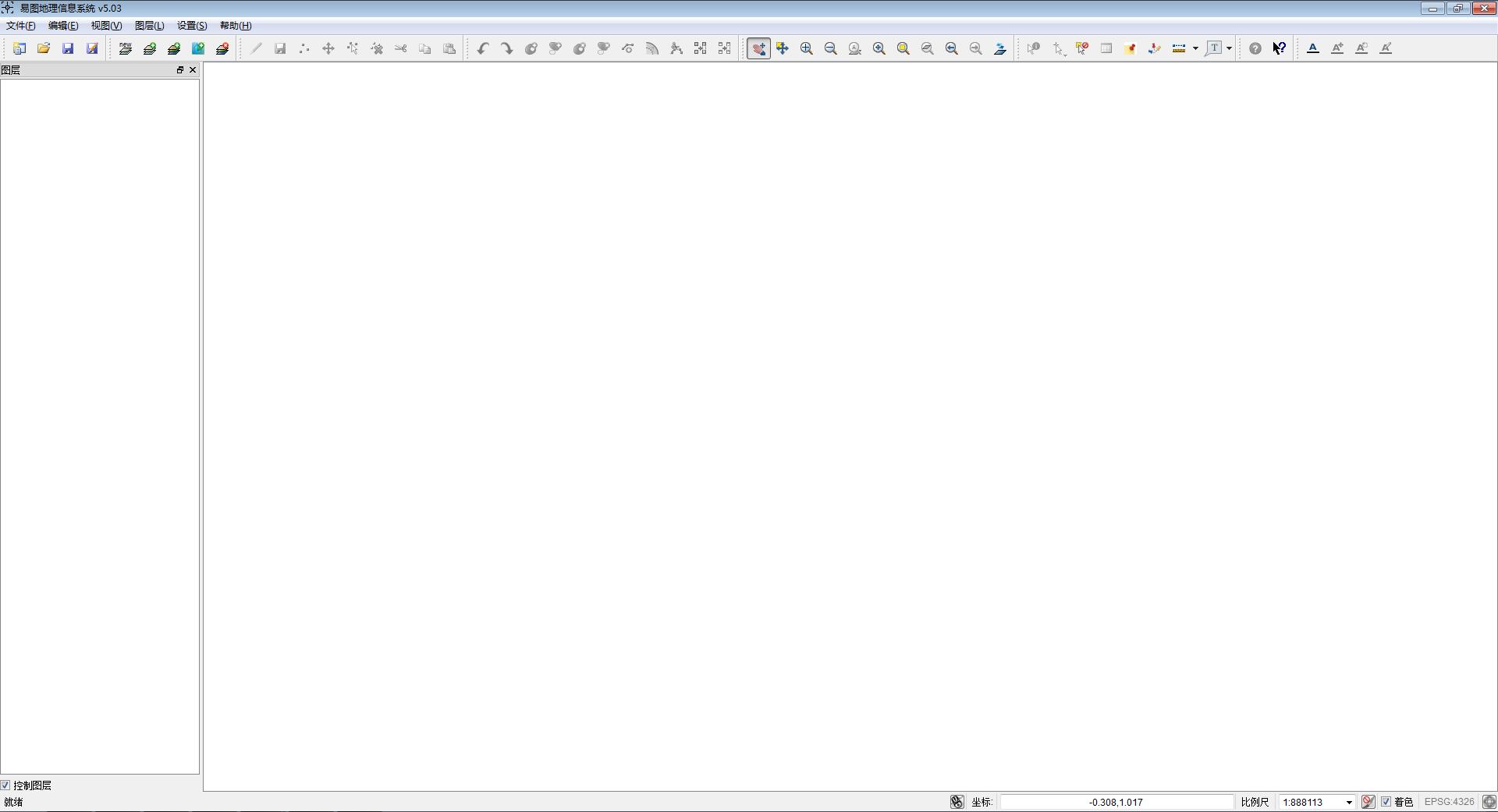
Task: Open the 帮助(H) menu
Action: tap(236, 26)
